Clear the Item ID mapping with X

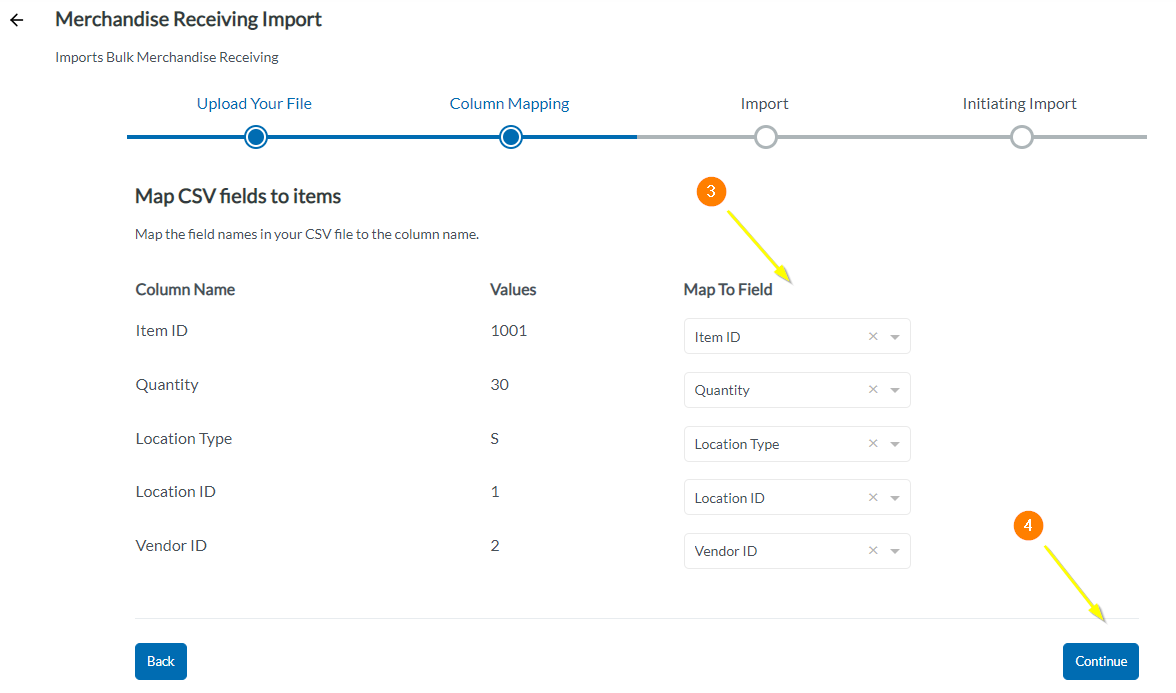tap(873, 337)
